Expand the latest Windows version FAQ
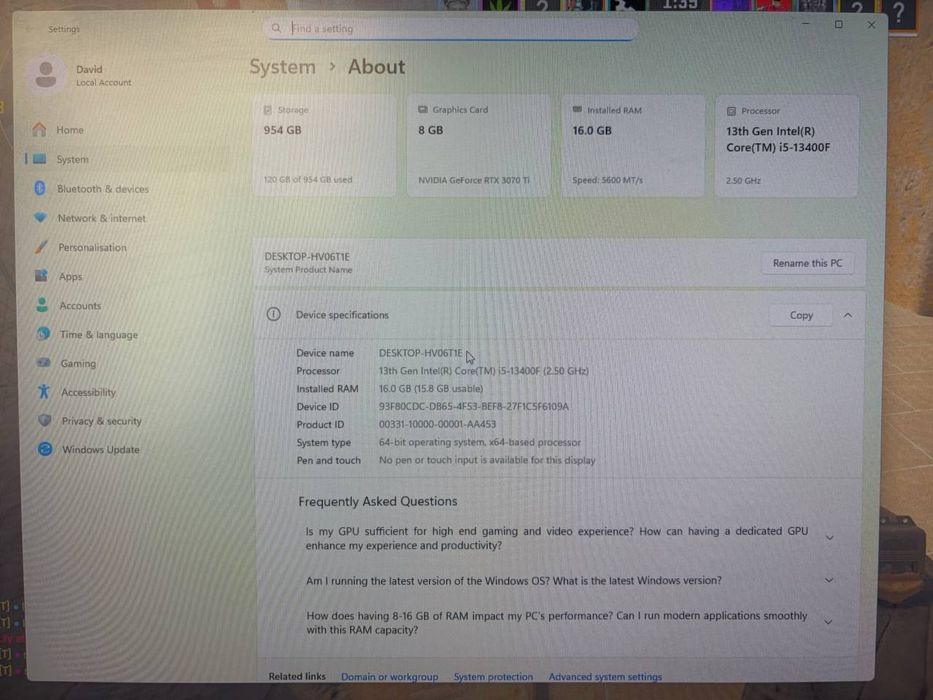This screenshot has height=700, width=933. tap(829, 580)
